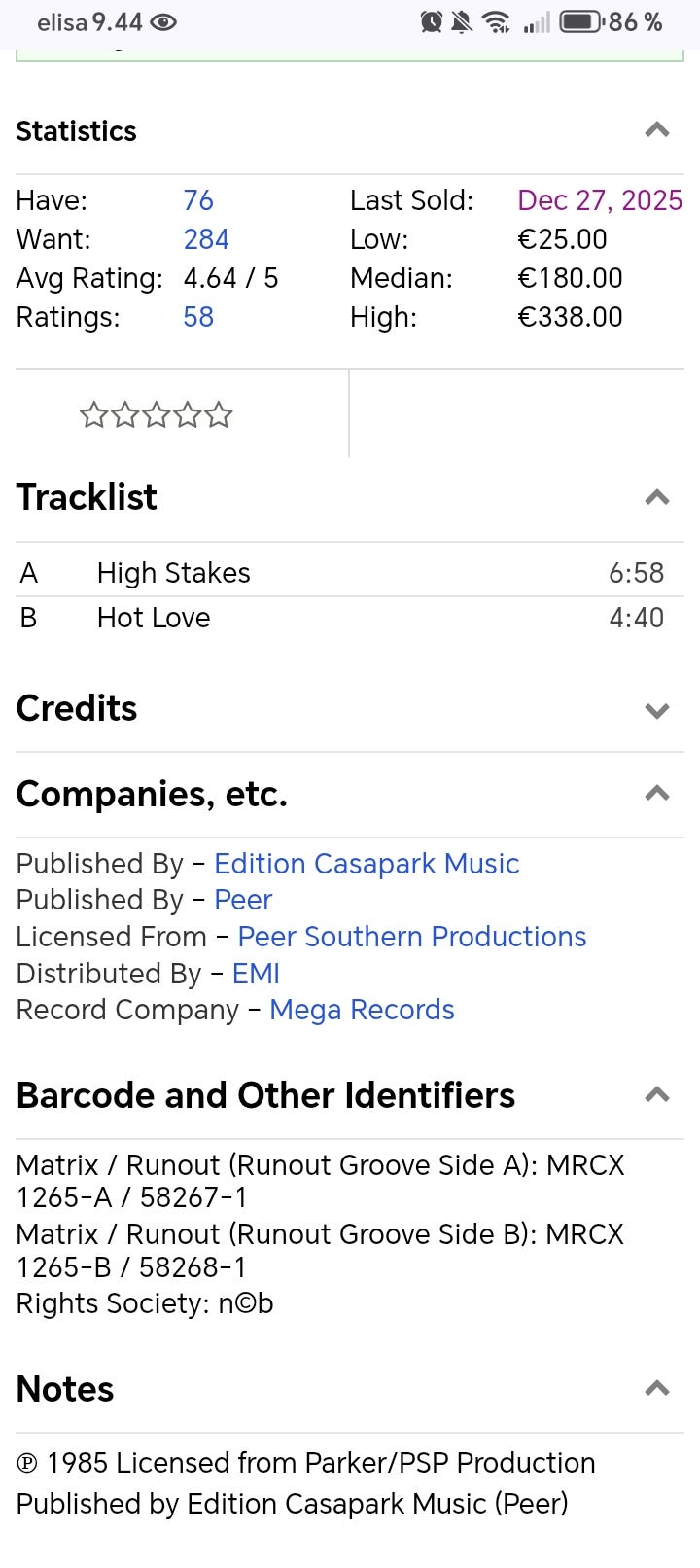Image resolution: width=700 pixels, height=1568 pixels.
Task: Collapse the Statistics section chevron
Action: click(657, 130)
